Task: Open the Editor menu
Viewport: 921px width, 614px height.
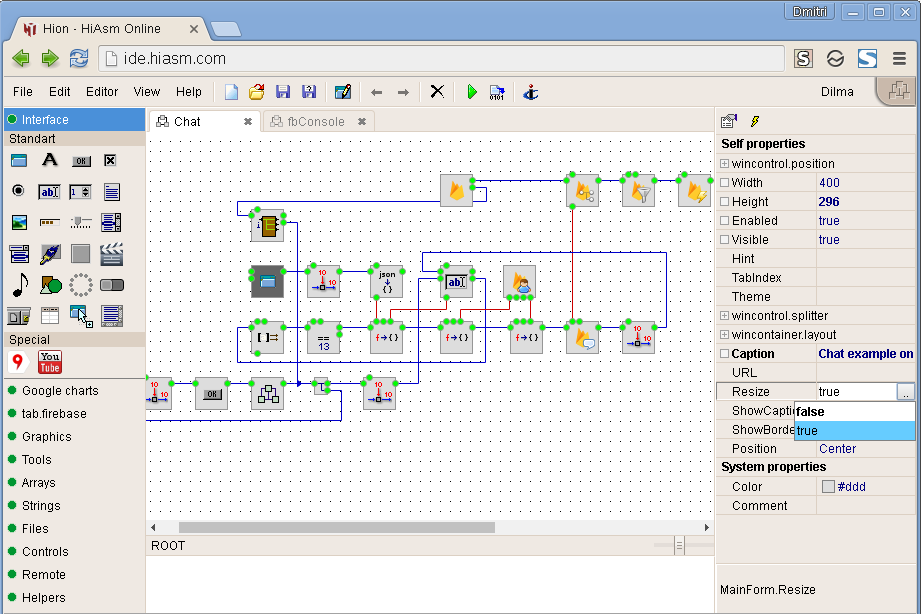Action: click(x=102, y=92)
